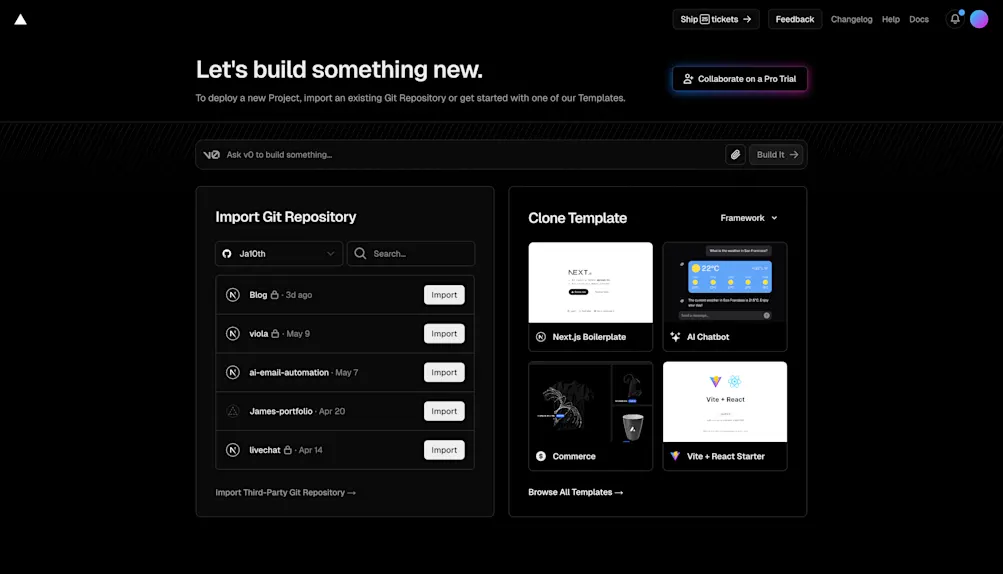Click the ai-email-automation repository name

click(289, 372)
